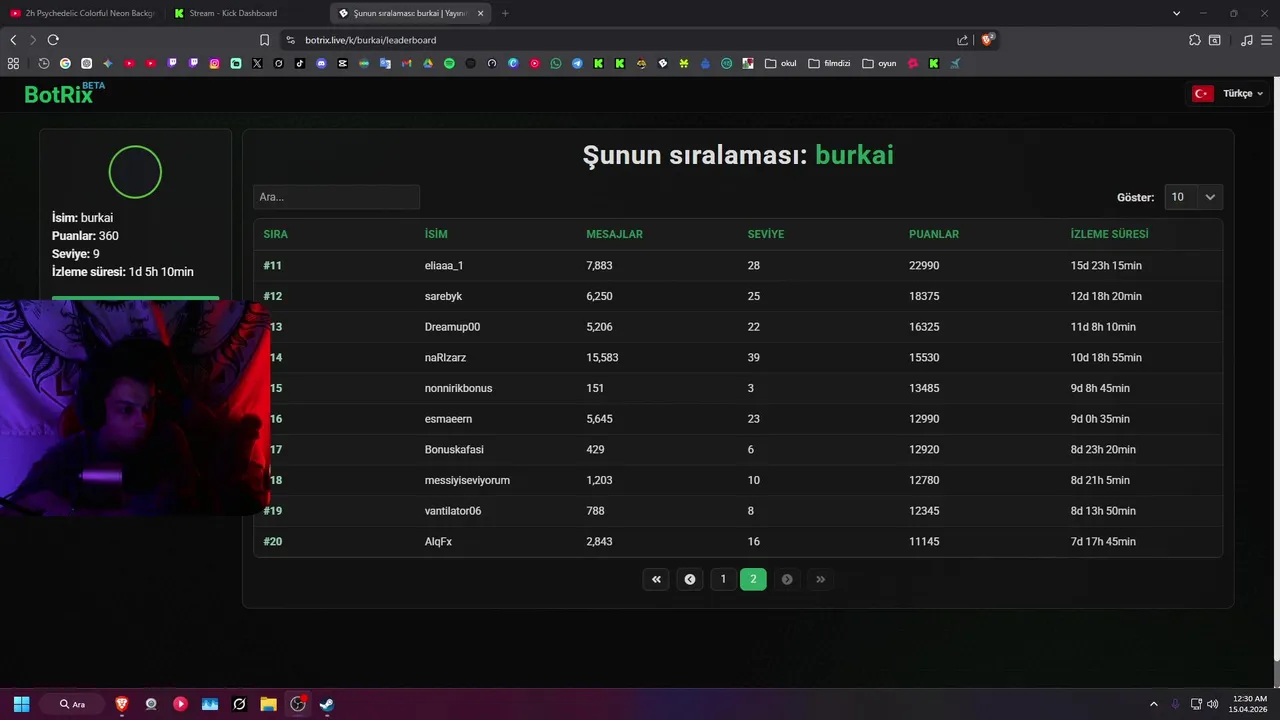Select the messiyiseviyorum username
1280x720 pixels.
(467, 480)
